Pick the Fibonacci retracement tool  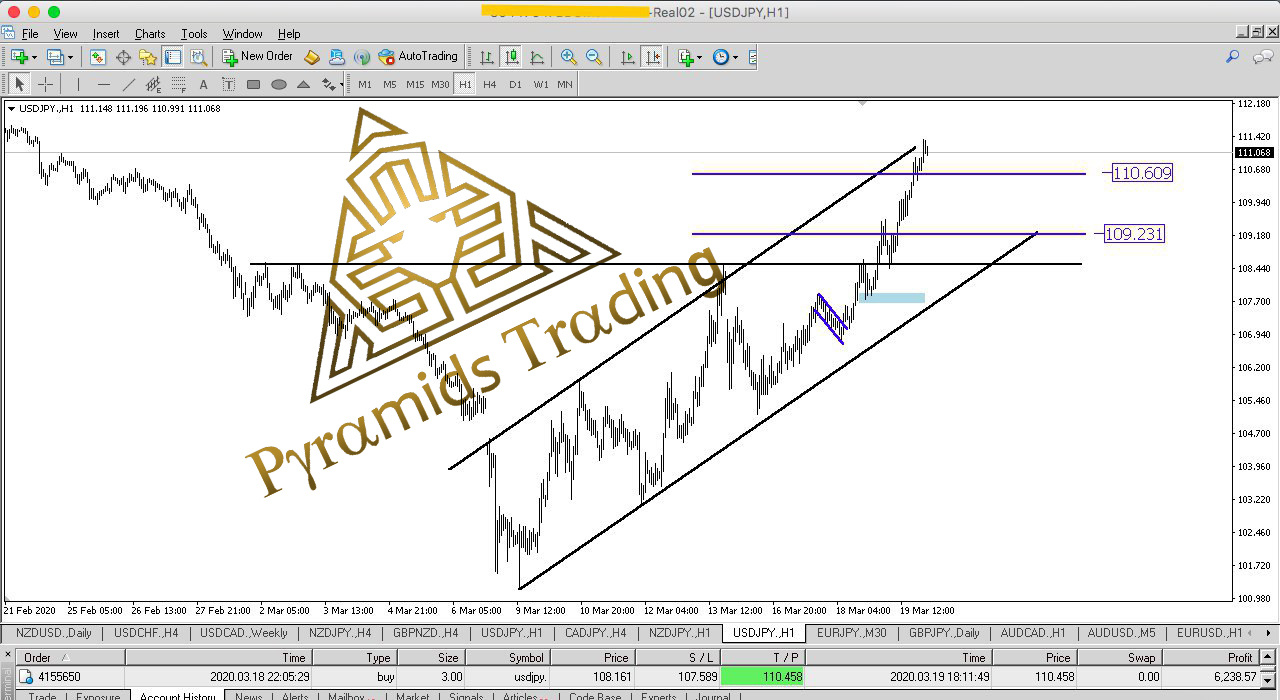(178, 85)
